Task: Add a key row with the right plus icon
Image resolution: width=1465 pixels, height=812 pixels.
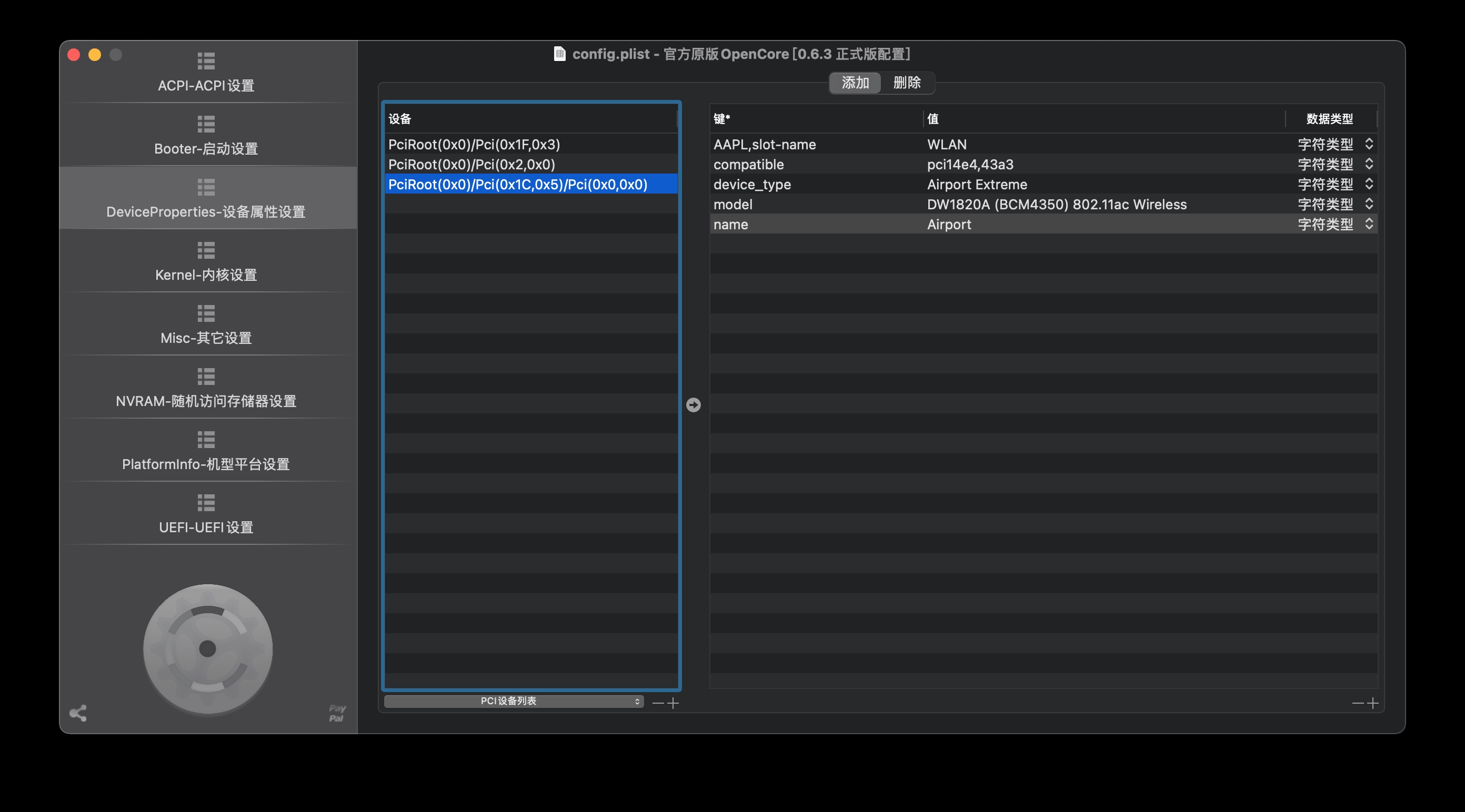Action: tap(1373, 704)
